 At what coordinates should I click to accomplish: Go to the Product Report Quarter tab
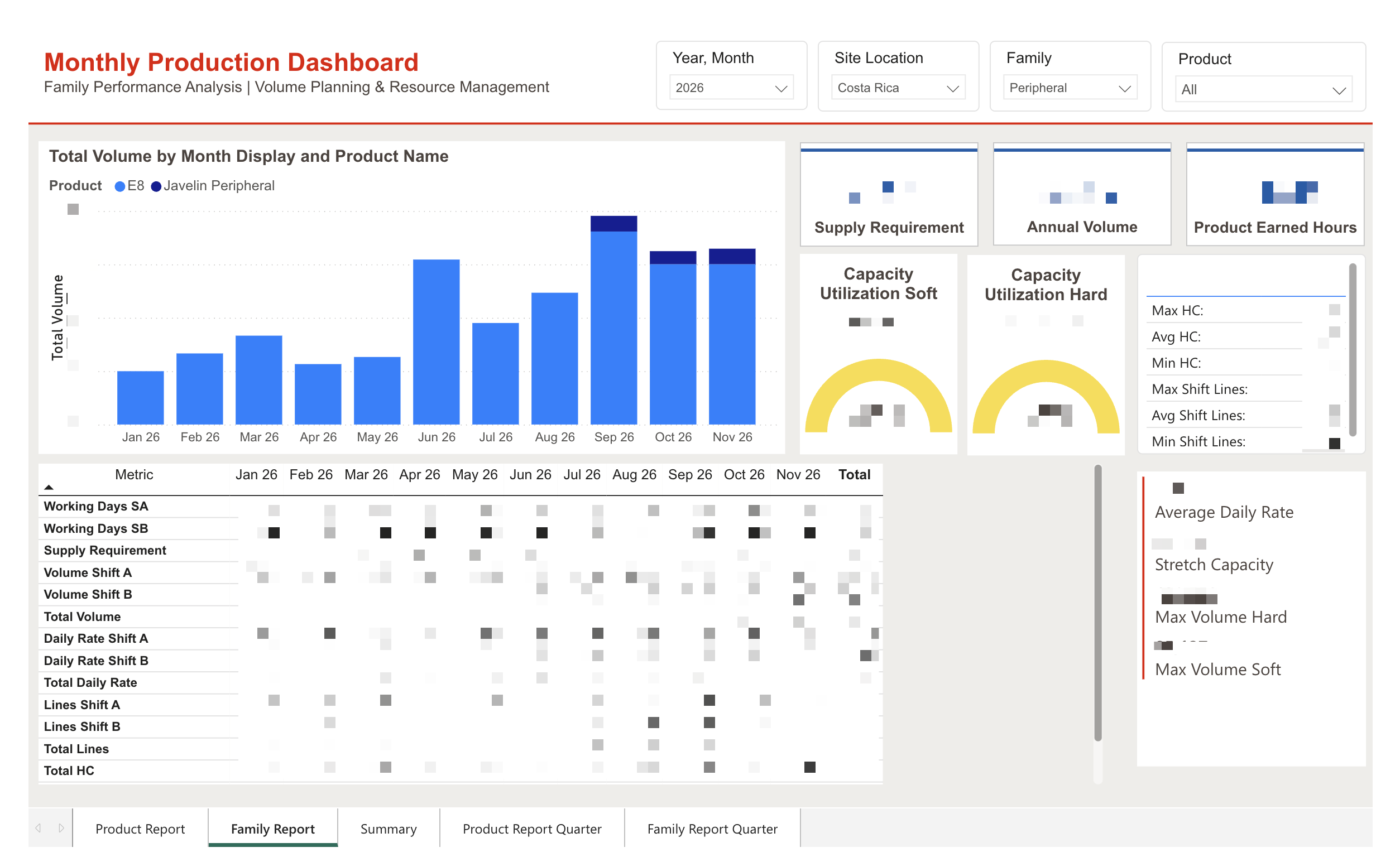coord(532,829)
